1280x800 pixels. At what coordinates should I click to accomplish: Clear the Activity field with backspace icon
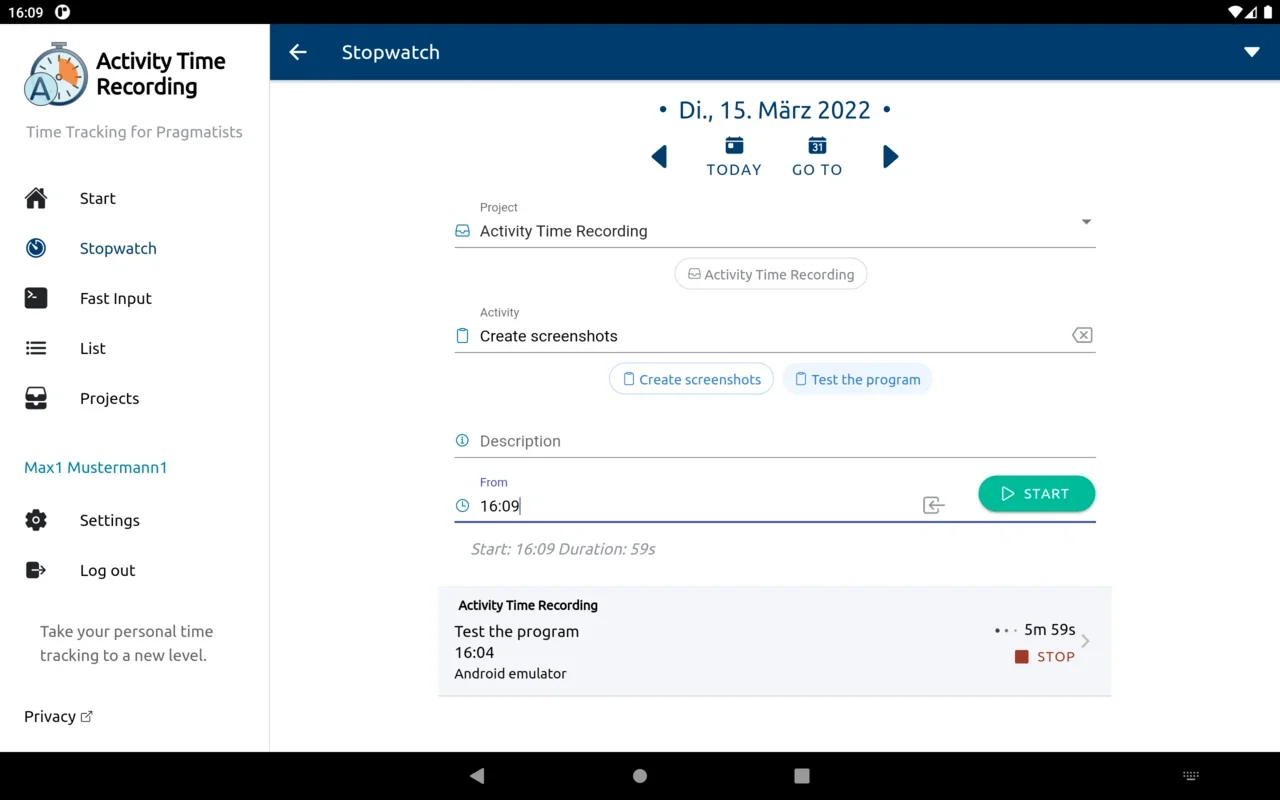tap(1082, 335)
